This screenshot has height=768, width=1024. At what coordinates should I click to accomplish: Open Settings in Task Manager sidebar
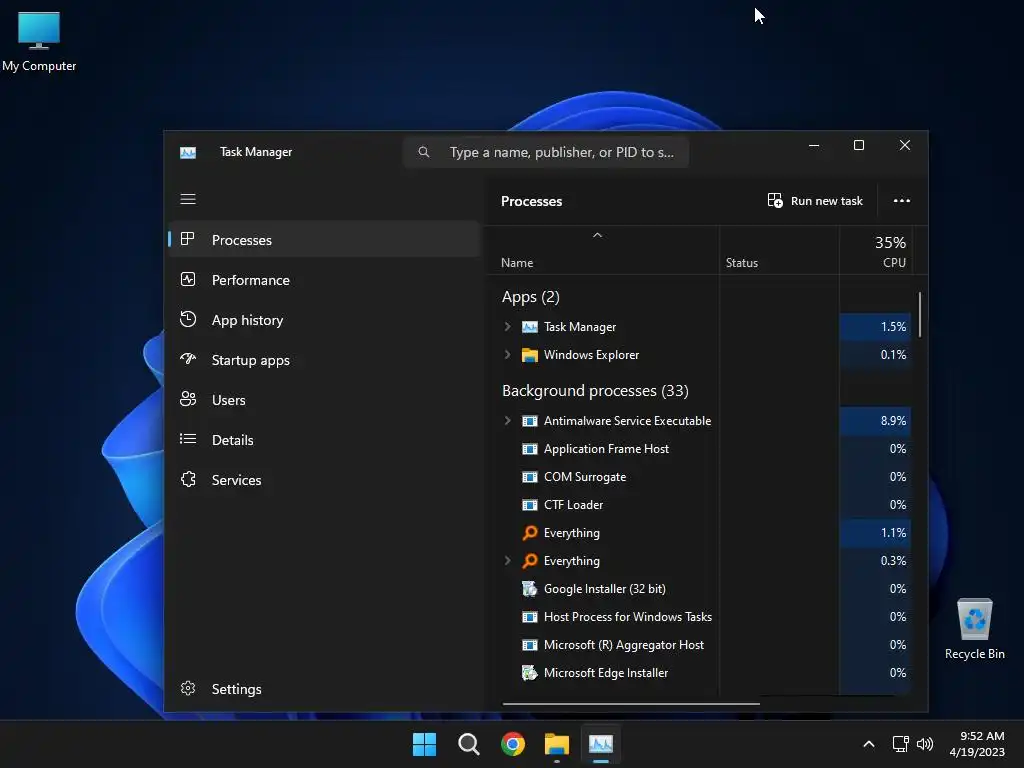point(325,688)
